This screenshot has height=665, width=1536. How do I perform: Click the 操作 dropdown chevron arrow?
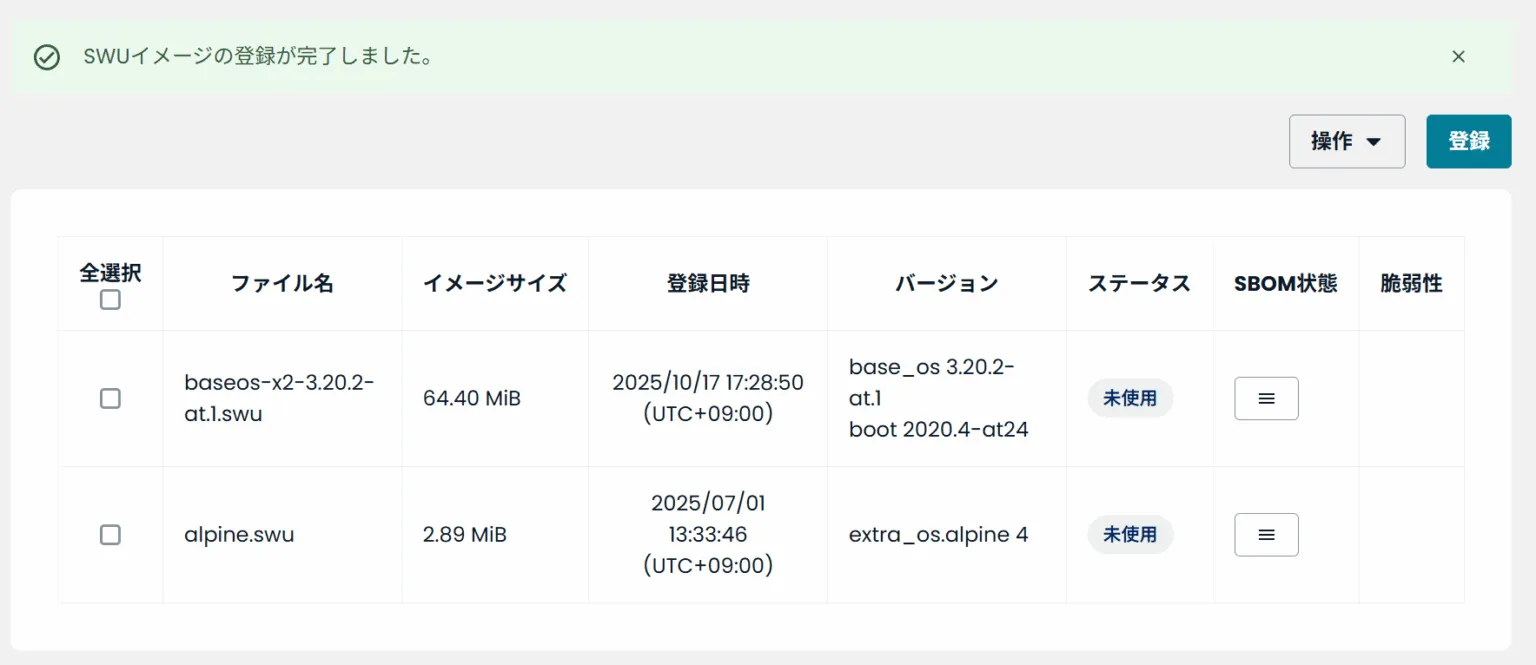click(1373, 141)
